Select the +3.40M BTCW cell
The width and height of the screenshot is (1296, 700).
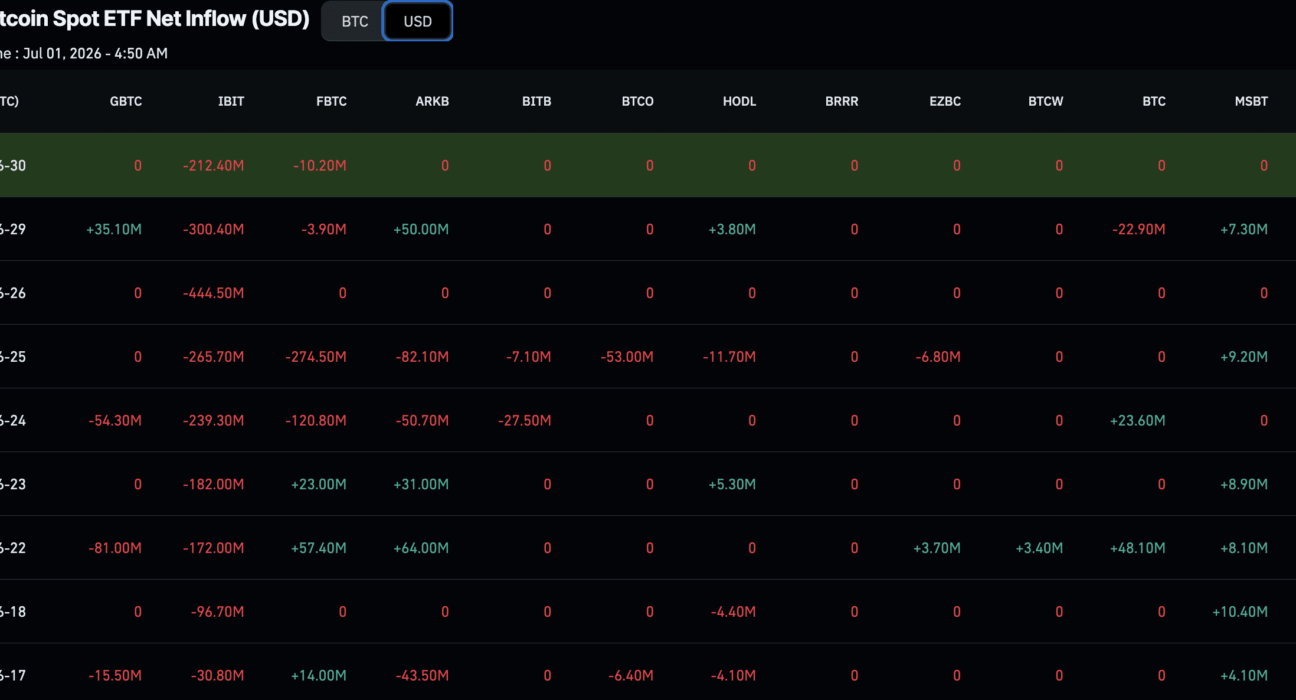[x=1039, y=548]
